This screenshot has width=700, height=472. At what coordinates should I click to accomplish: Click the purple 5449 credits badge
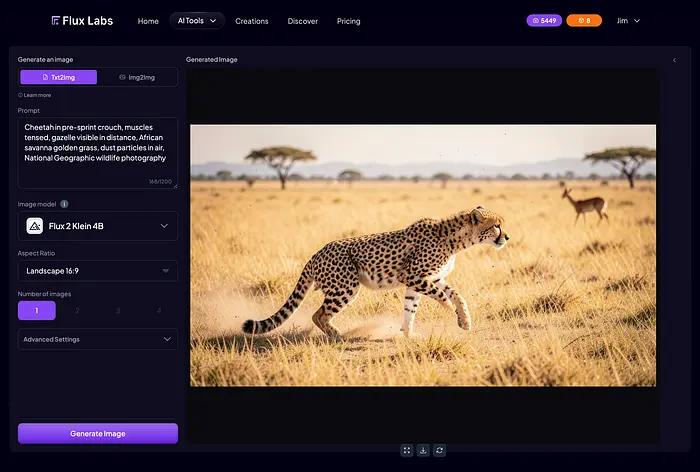coord(544,20)
